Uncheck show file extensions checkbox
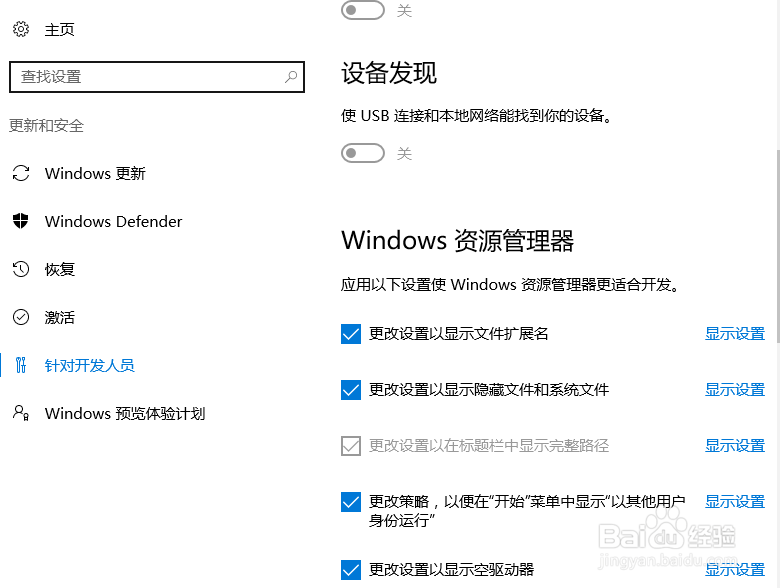The height and width of the screenshot is (588, 780). click(x=351, y=334)
